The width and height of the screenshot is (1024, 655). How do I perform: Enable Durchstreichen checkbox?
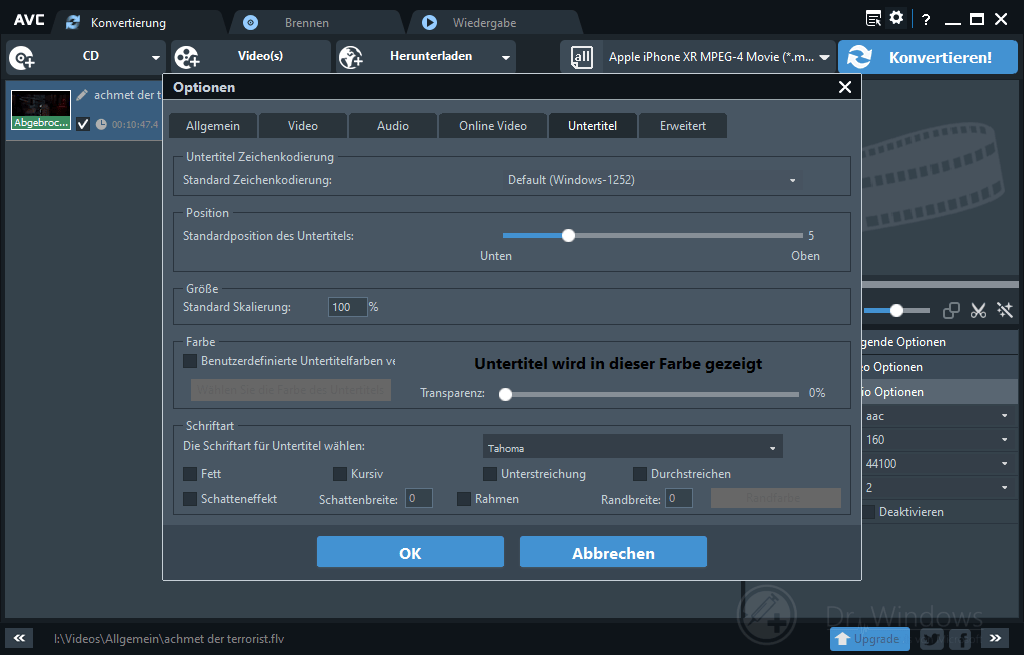point(640,474)
